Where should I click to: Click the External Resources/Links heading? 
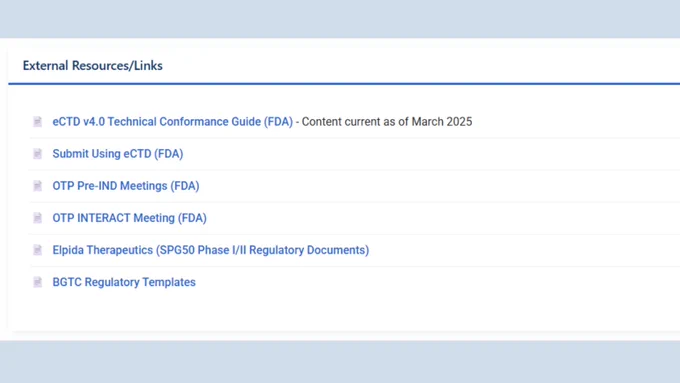click(x=92, y=65)
